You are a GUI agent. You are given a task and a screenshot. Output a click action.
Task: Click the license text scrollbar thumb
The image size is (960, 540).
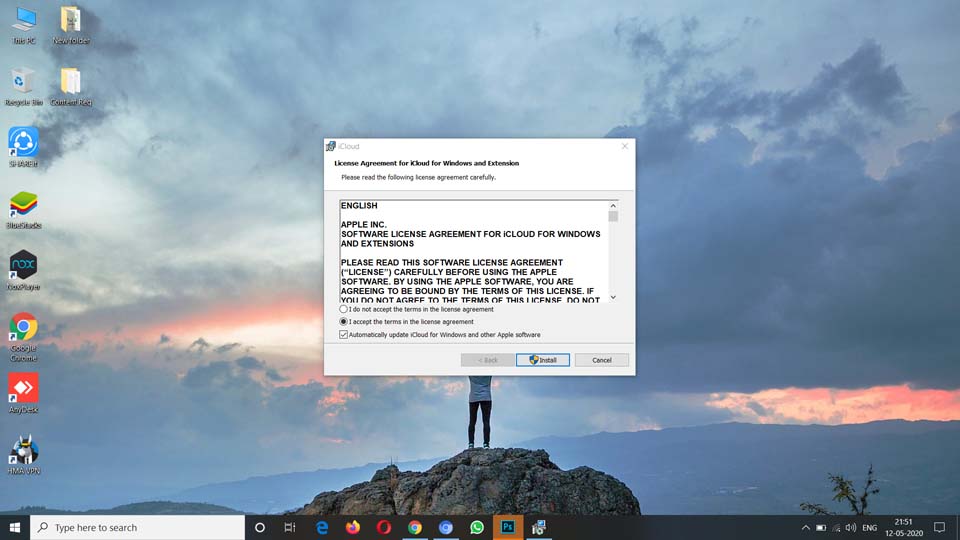coord(613,217)
